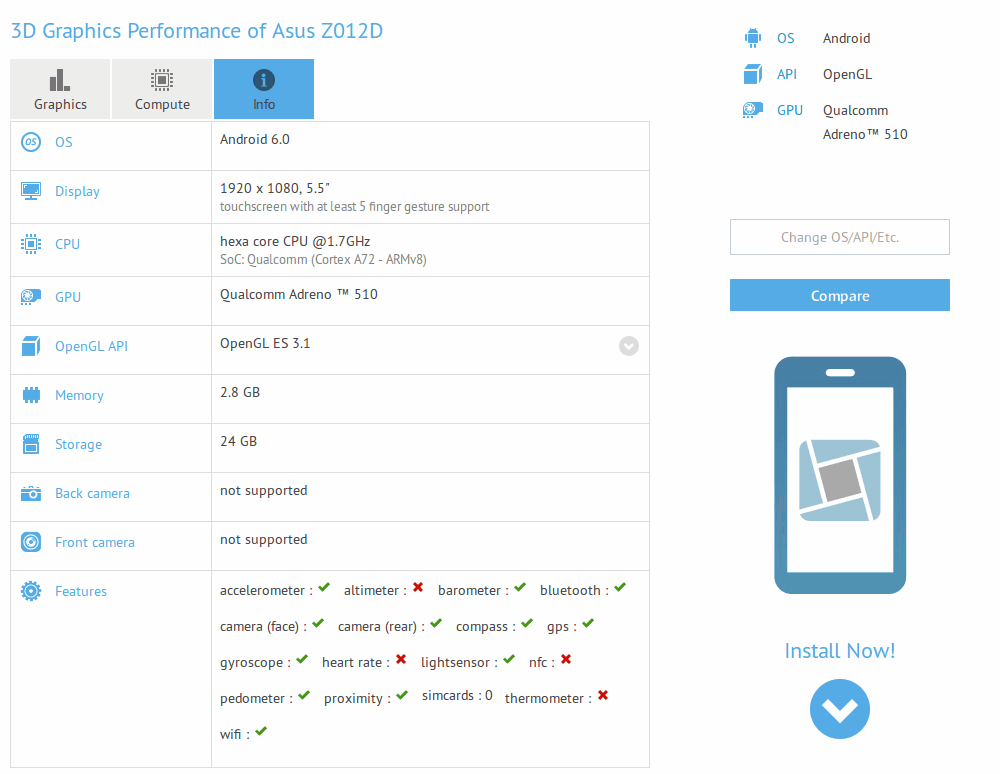The image size is (1000, 774).
Task: Click the Install Now! link
Action: (x=839, y=651)
